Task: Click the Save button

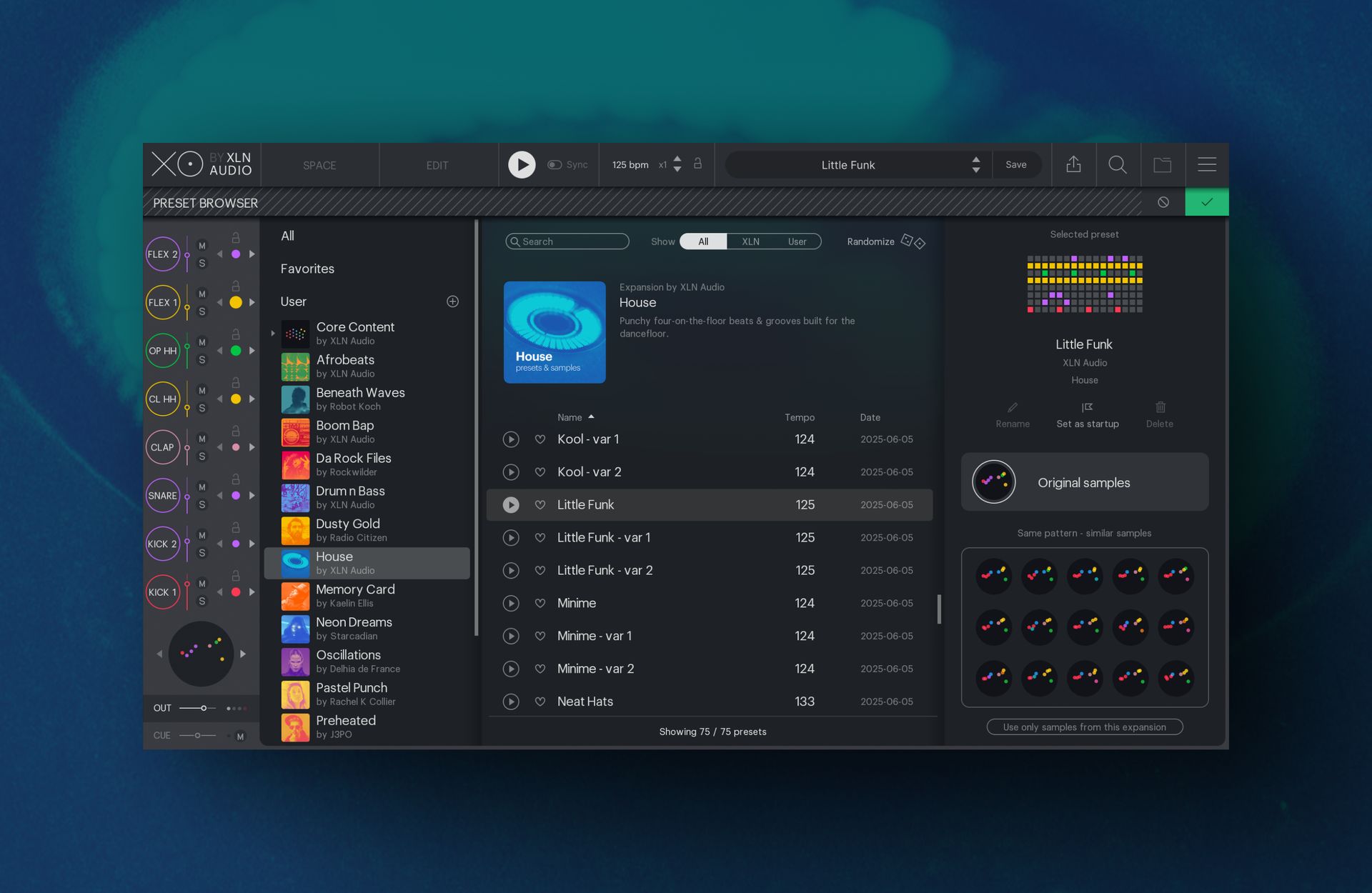Action: click(x=1015, y=164)
